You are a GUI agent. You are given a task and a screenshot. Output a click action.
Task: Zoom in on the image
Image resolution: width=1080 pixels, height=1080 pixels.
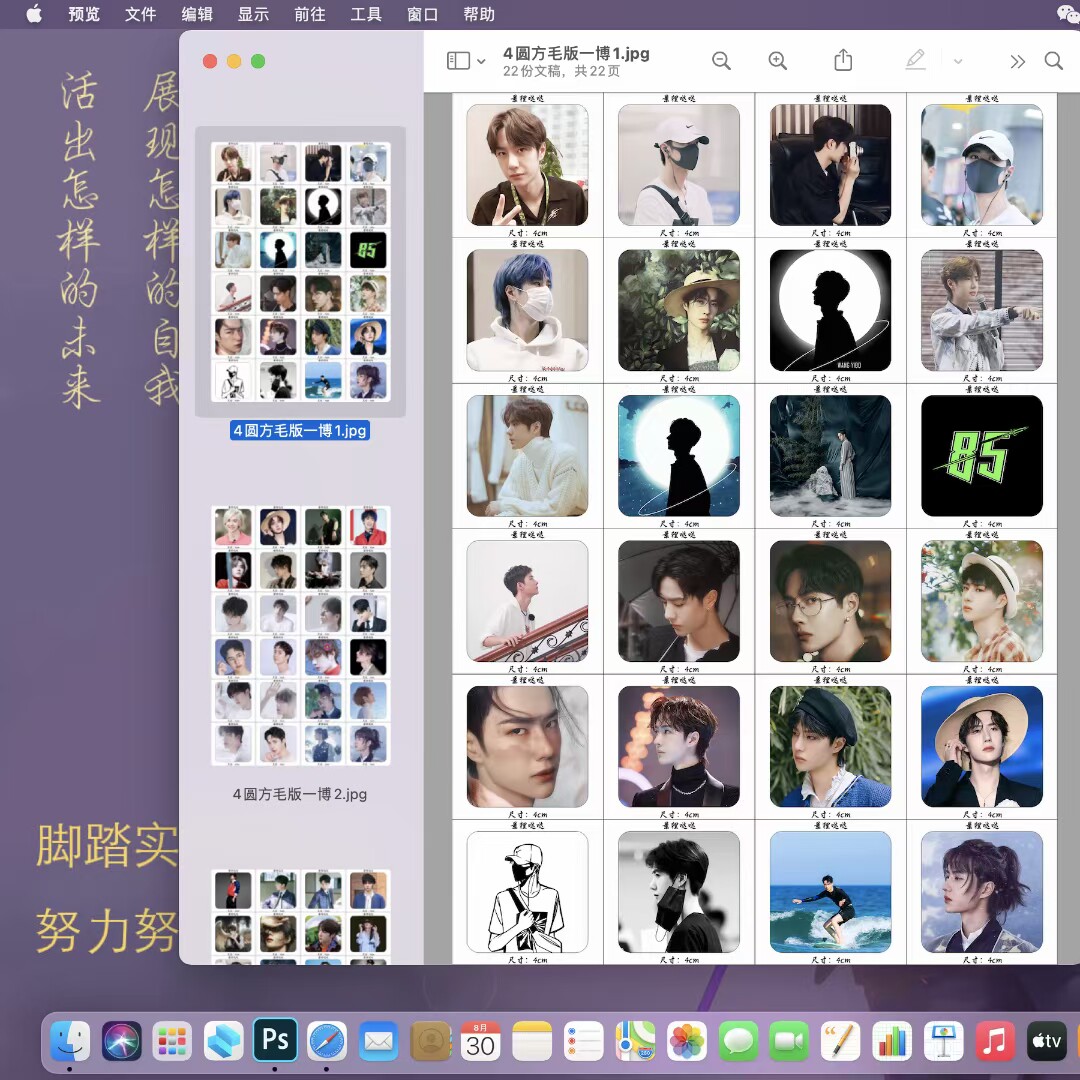(778, 61)
